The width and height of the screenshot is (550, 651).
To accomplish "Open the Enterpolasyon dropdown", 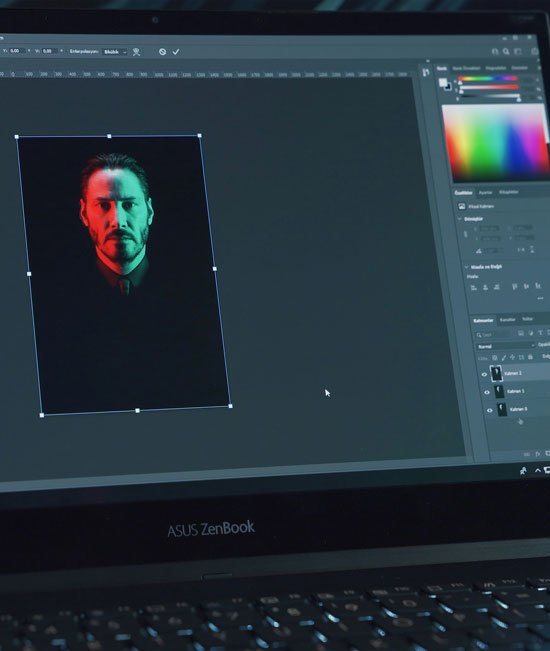I will pos(115,52).
